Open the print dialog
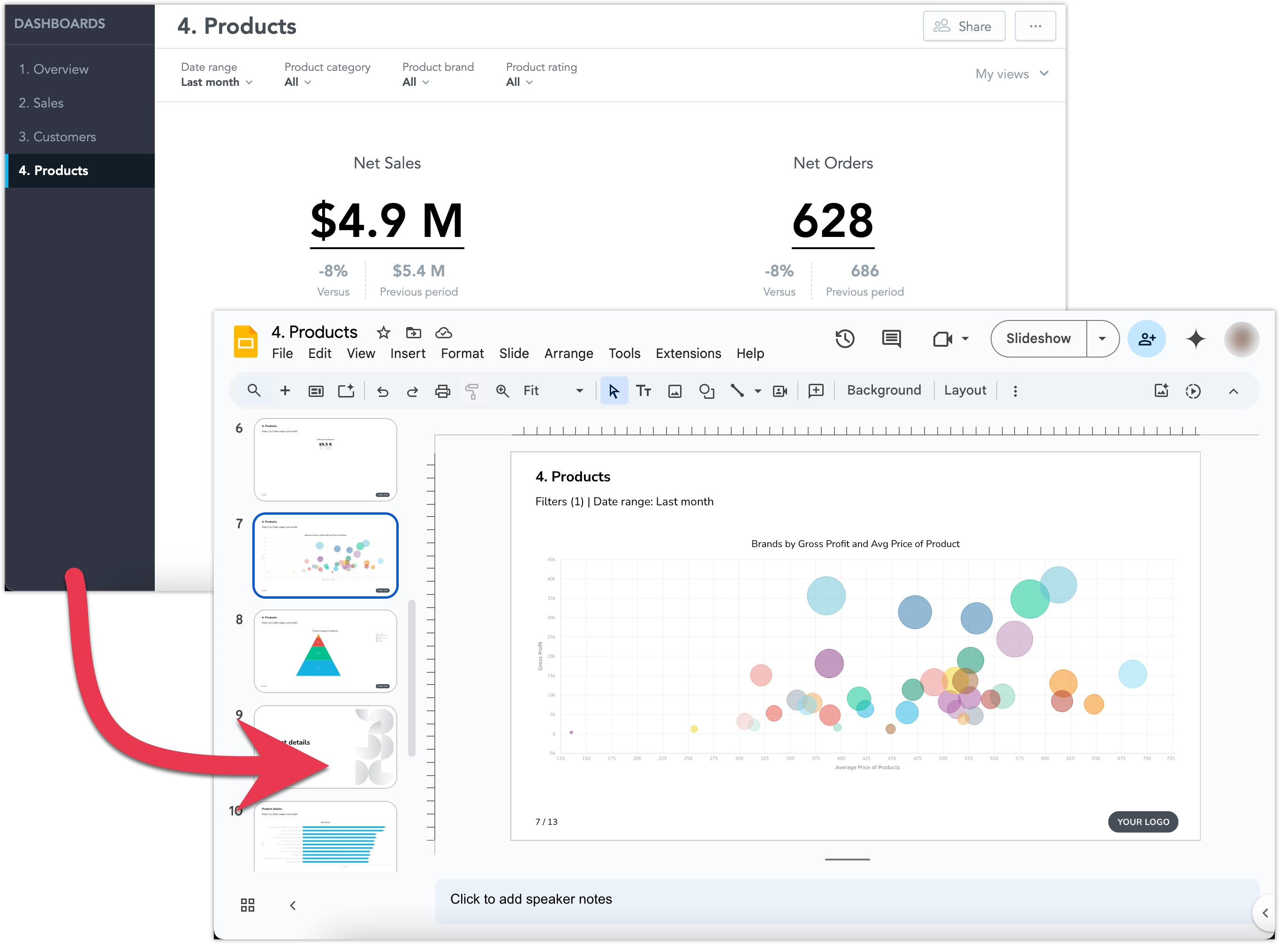1288x944 pixels. (x=443, y=391)
